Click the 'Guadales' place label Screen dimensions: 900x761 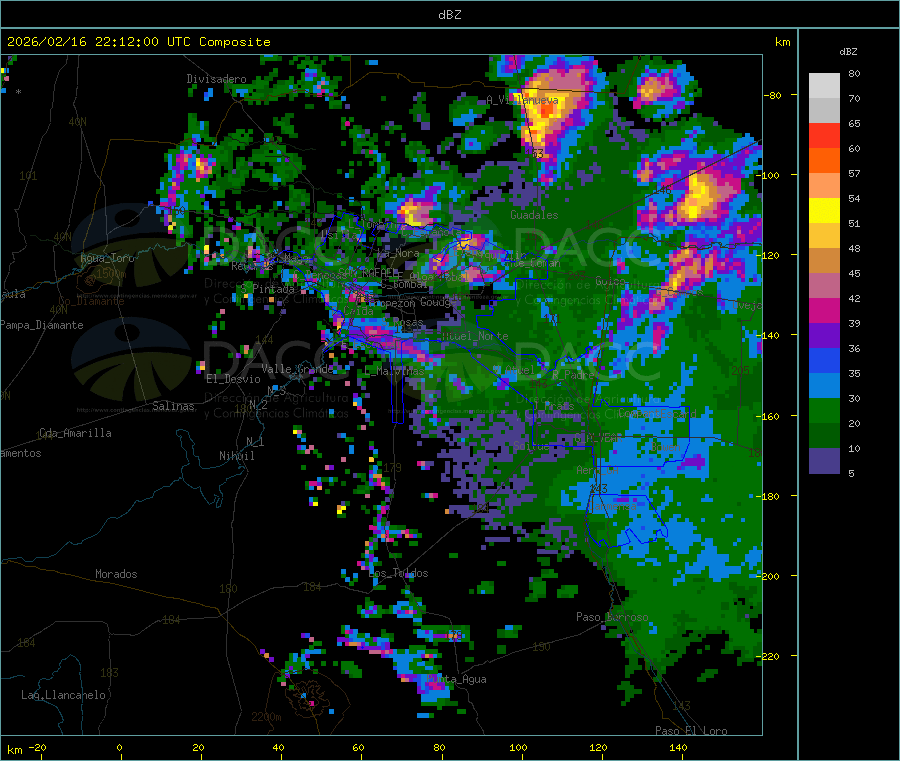tap(534, 215)
